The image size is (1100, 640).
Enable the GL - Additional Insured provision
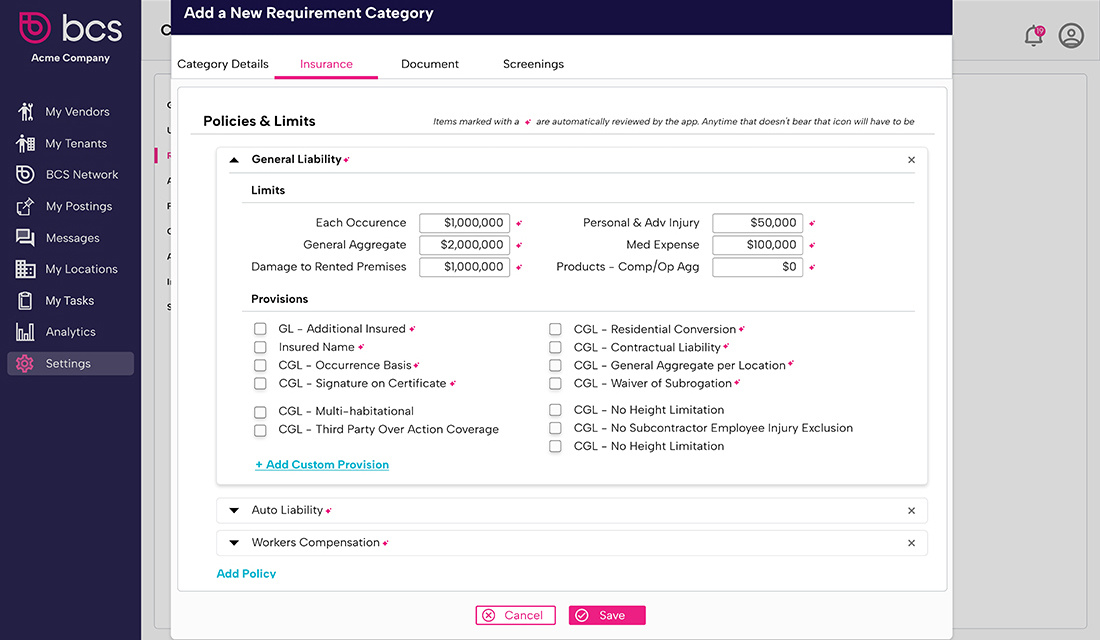[260, 328]
